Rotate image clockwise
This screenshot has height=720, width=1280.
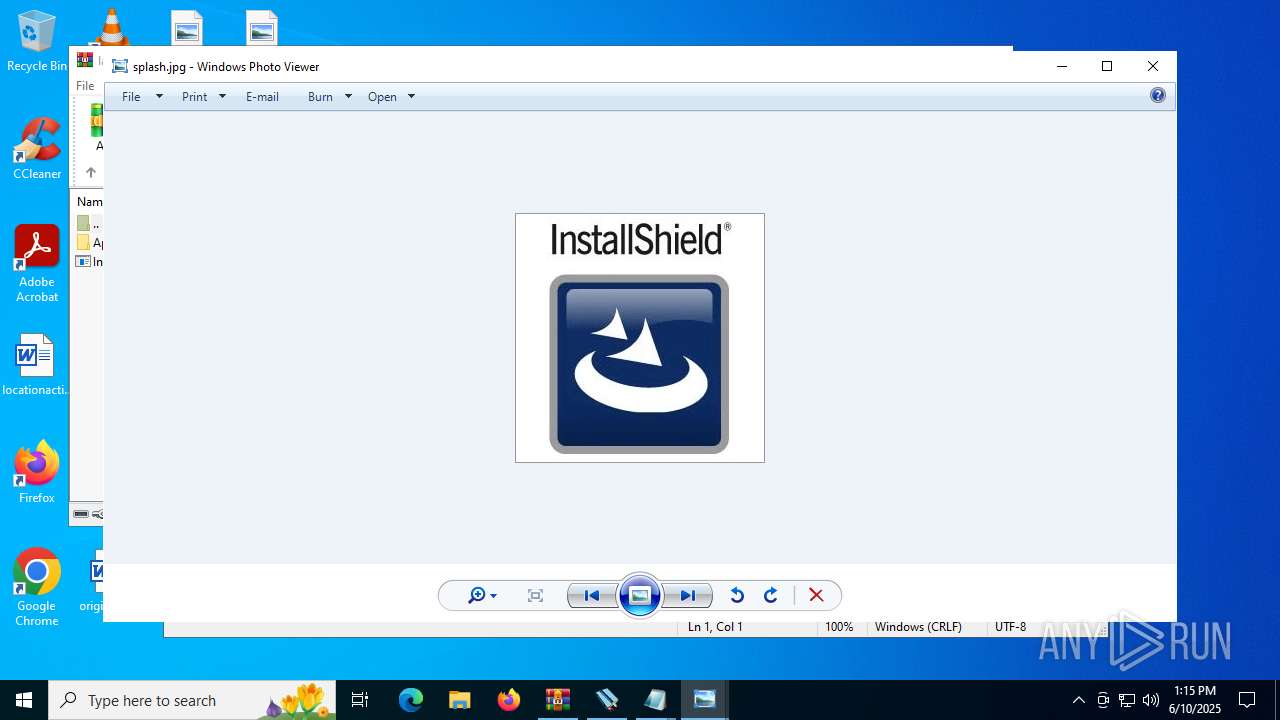(771, 596)
